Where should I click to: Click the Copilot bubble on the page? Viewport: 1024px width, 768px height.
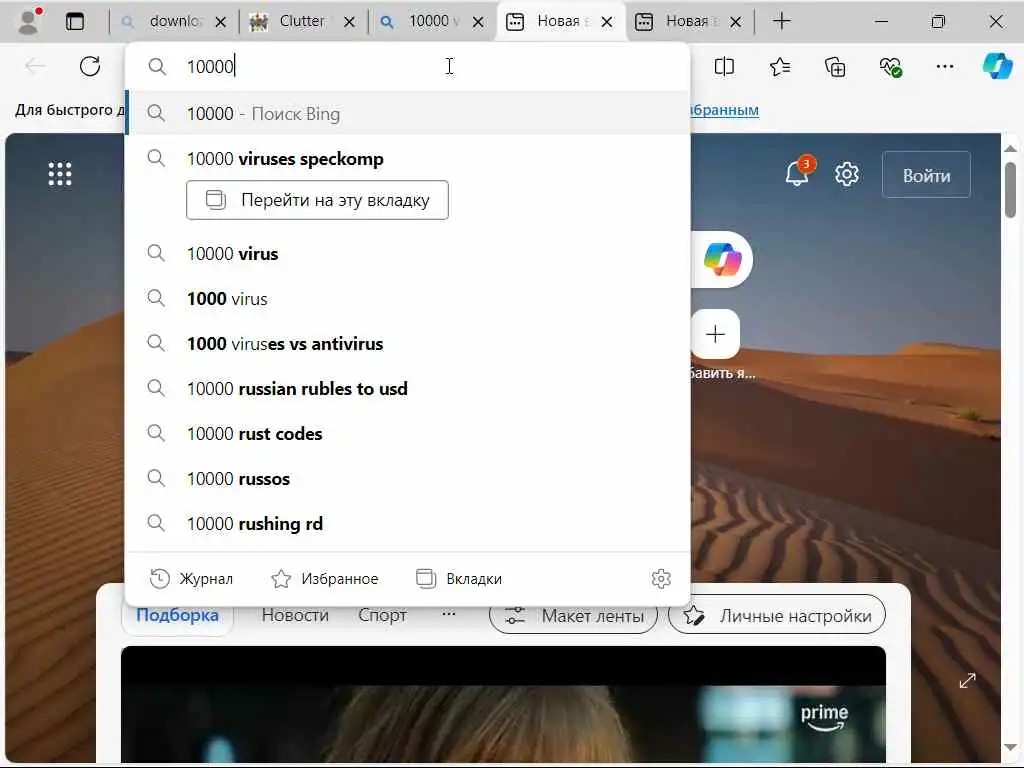click(722, 259)
